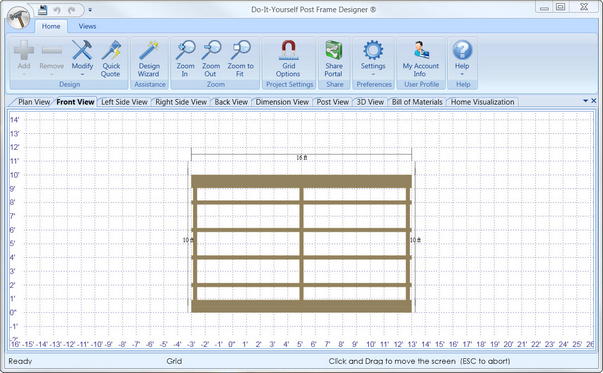603x373 pixels.
Task: Switch to the 3D View tab
Action: point(370,102)
